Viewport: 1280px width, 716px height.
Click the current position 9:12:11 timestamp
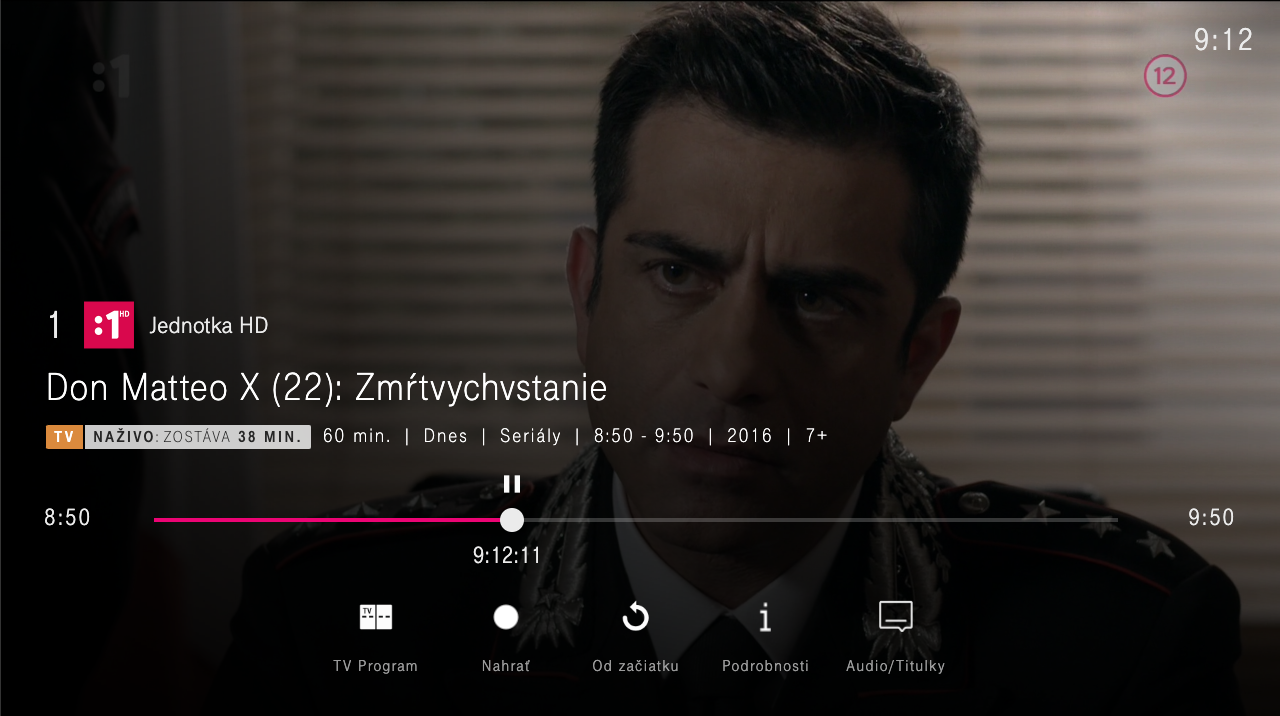pos(507,556)
